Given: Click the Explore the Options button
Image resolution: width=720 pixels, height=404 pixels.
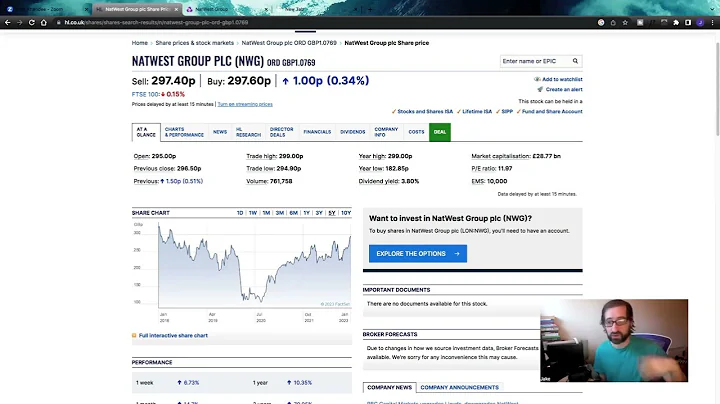Looking at the screenshot, I should point(418,253).
